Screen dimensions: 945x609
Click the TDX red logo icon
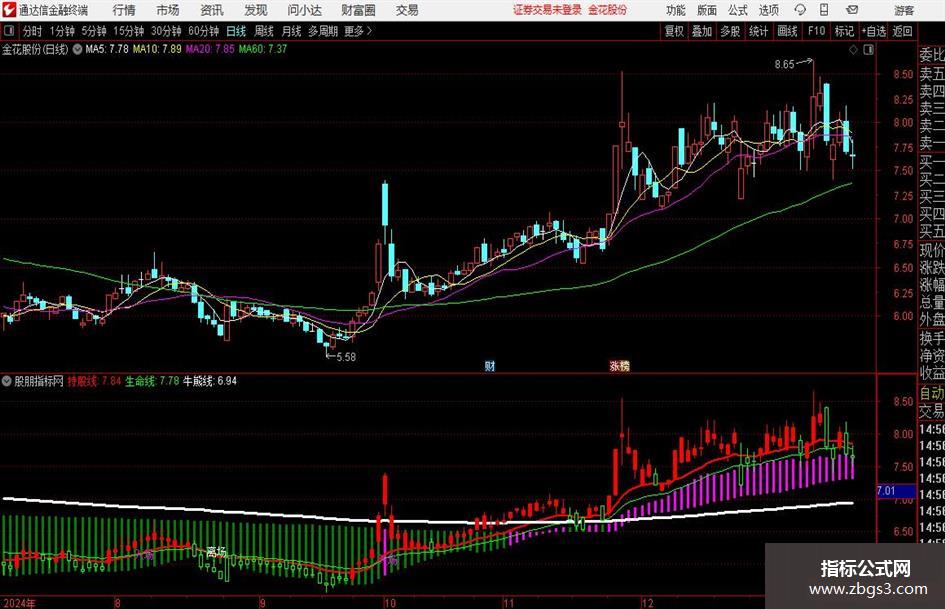tap(8, 10)
